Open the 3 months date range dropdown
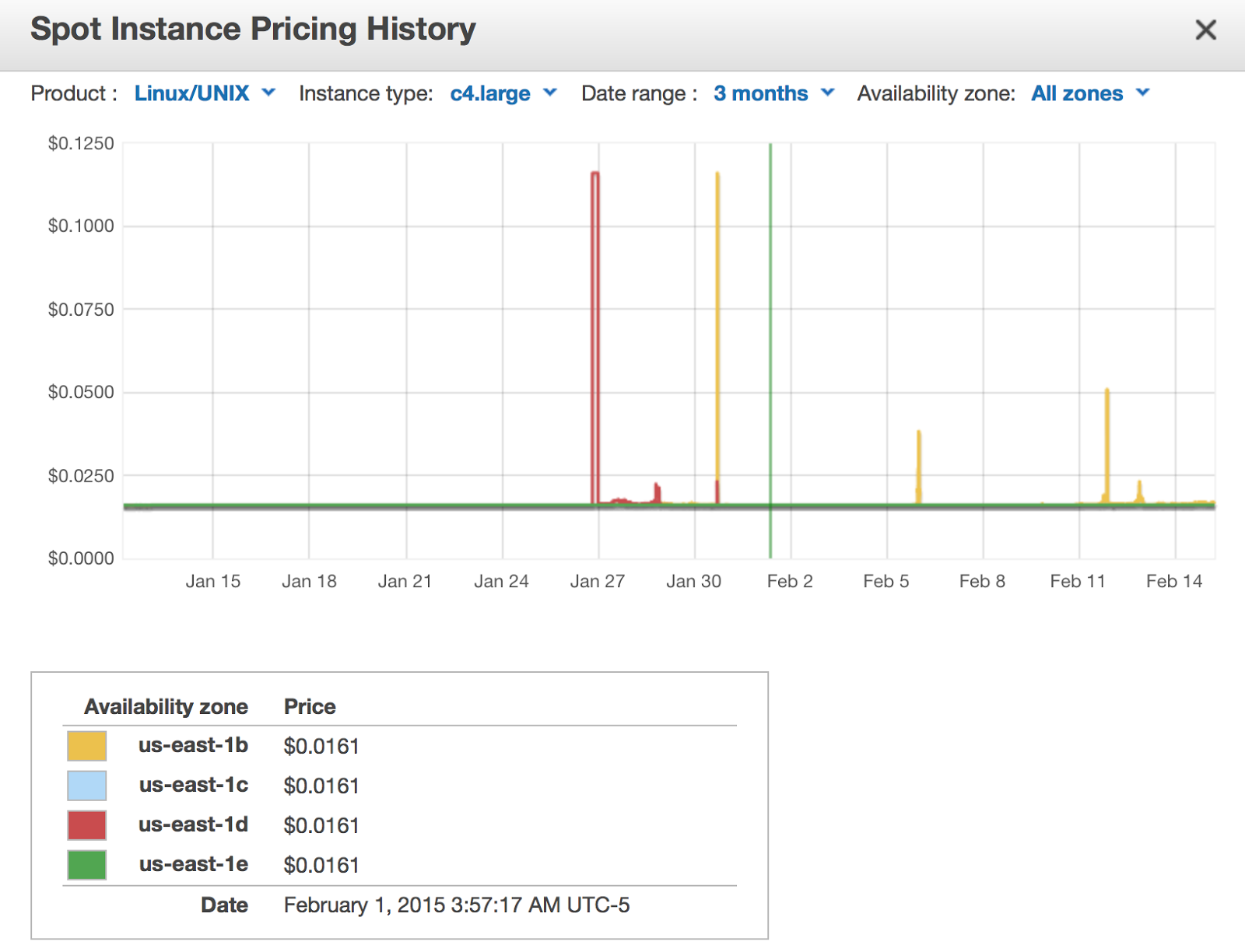 click(x=774, y=93)
